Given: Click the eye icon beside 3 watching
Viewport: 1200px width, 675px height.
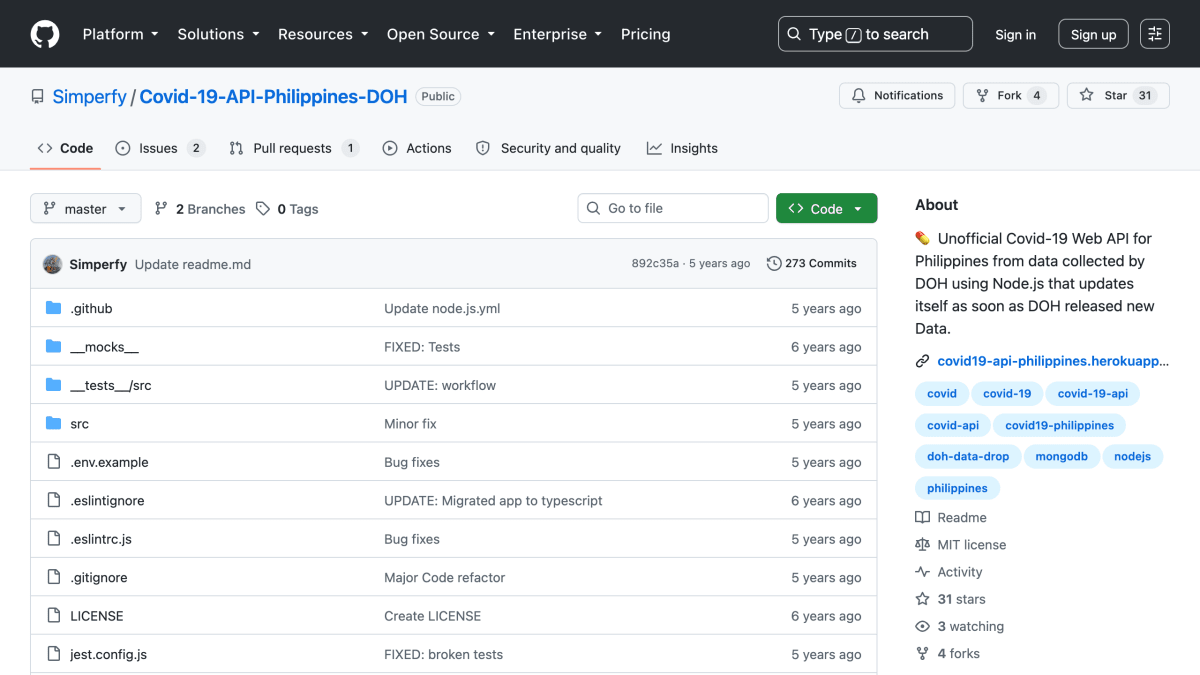Looking at the screenshot, I should 922,627.
